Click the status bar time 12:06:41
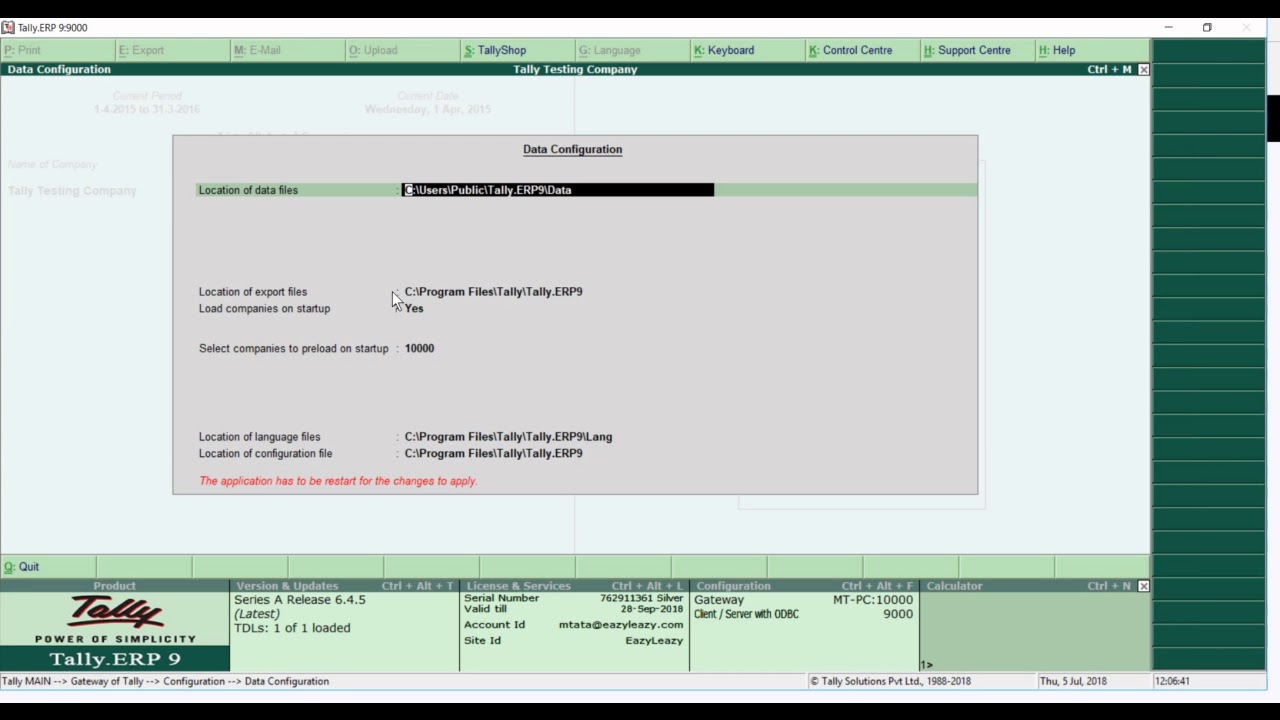Image resolution: width=1280 pixels, height=720 pixels. pyautogui.click(x=1172, y=681)
